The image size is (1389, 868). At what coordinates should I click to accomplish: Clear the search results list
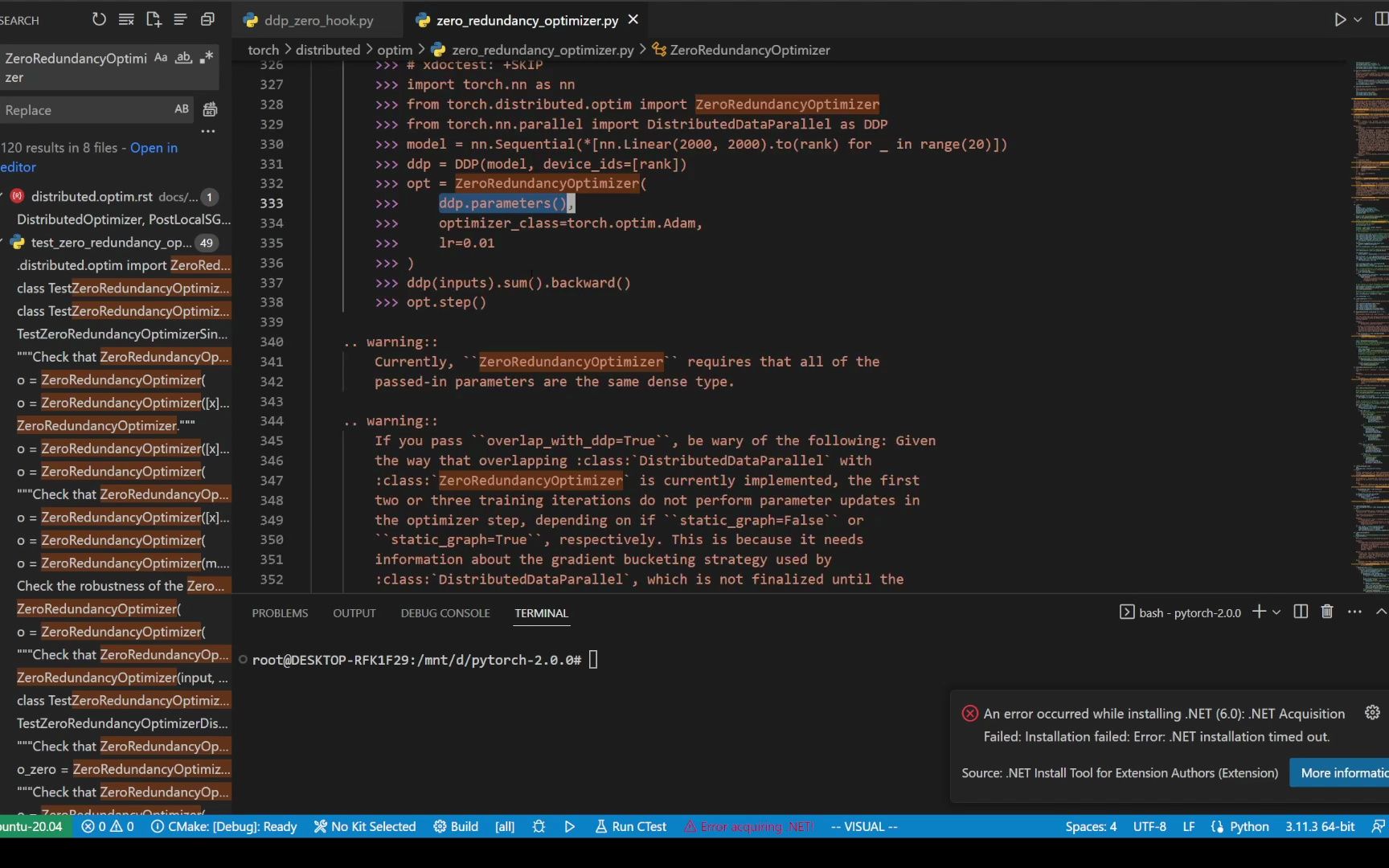(x=126, y=19)
